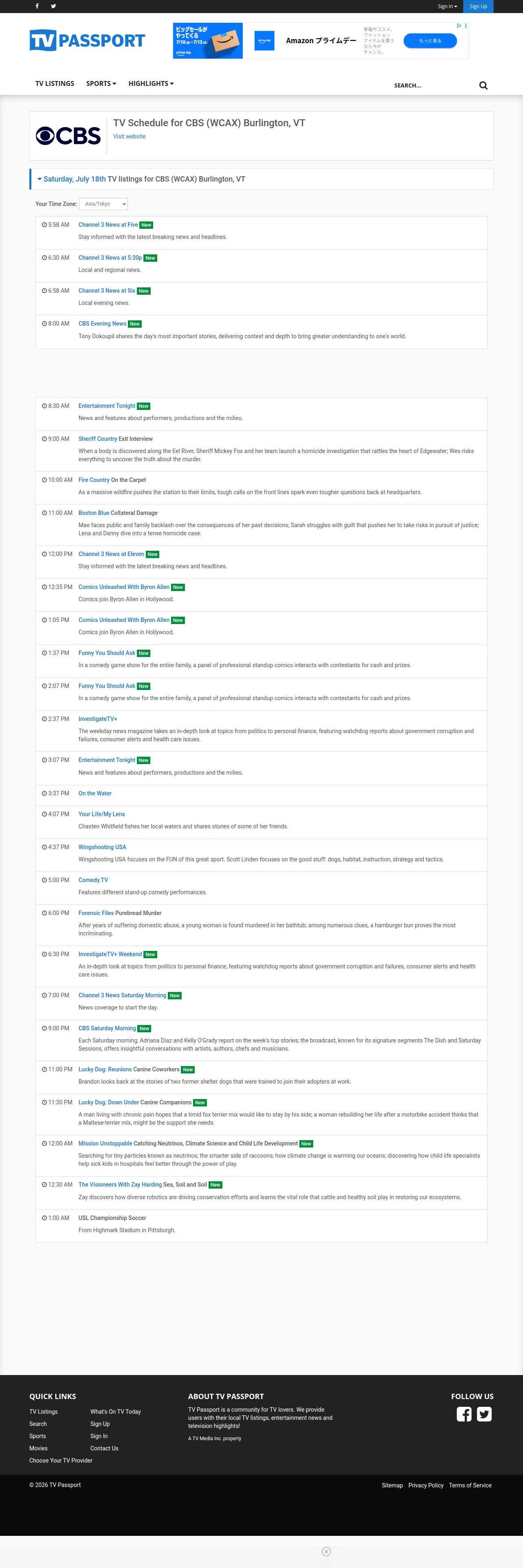Open Channel 3 News Saturday Morning listing

(x=122, y=995)
